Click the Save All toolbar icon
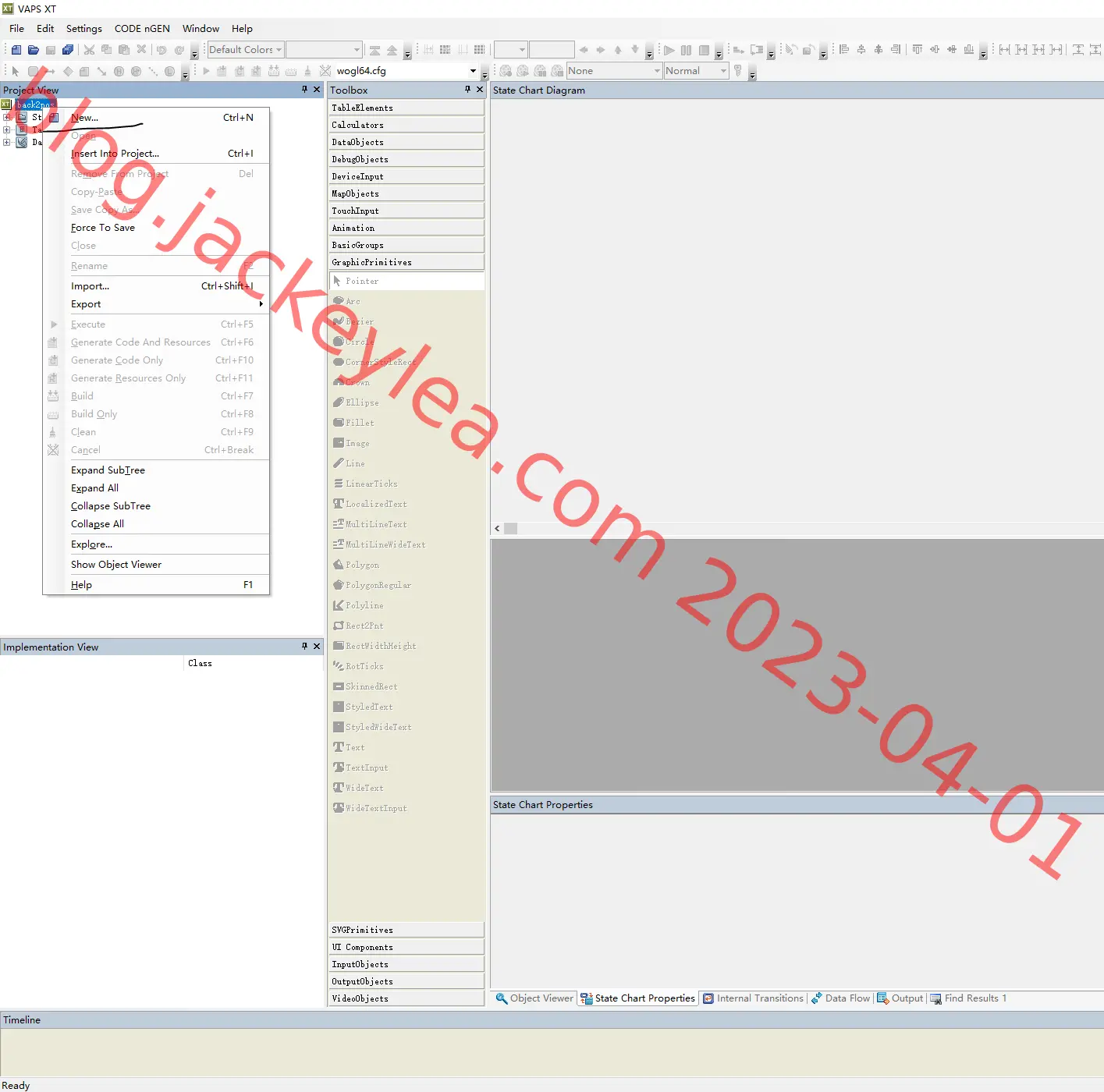This screenshot has width=1104, height=1092. tap(68, 50)
